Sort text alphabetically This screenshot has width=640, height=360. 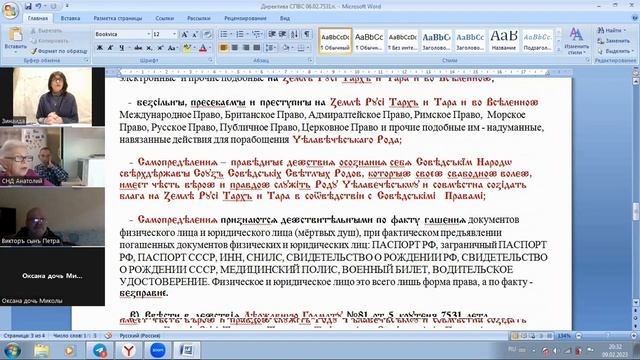click(x=295, y=34)
